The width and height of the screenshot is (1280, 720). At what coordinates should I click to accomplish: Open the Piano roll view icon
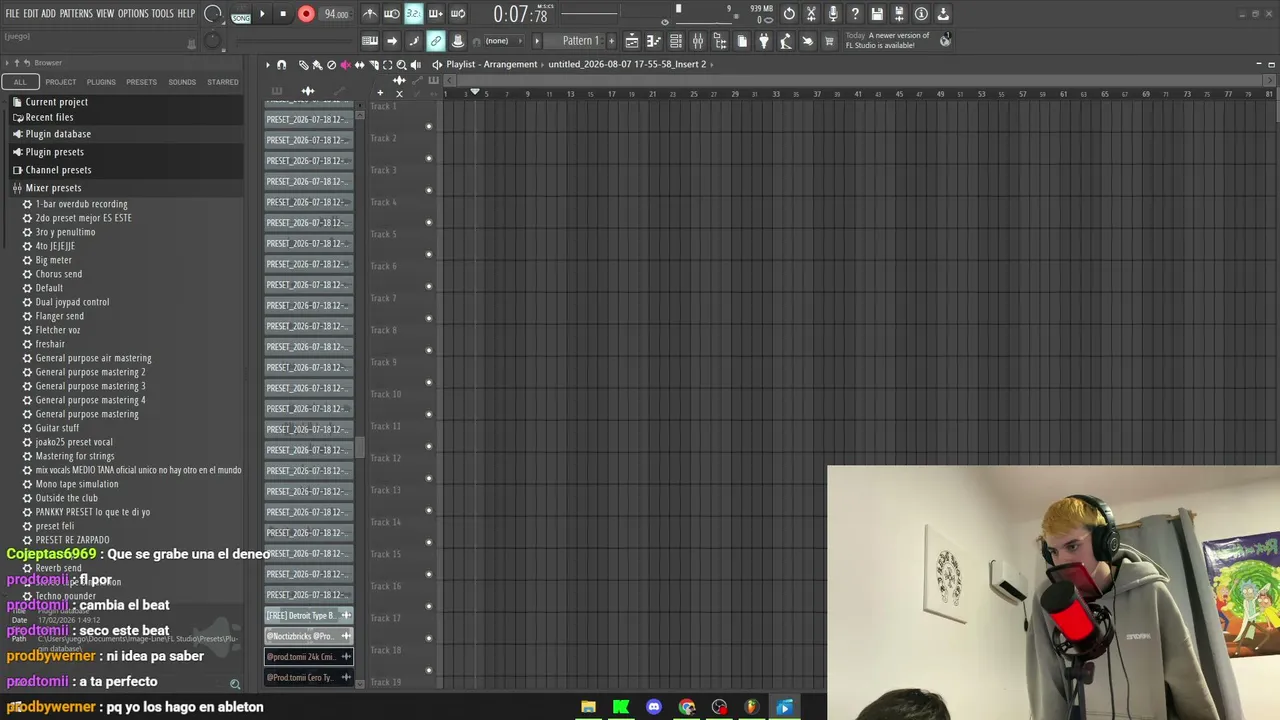coord(654,41)
